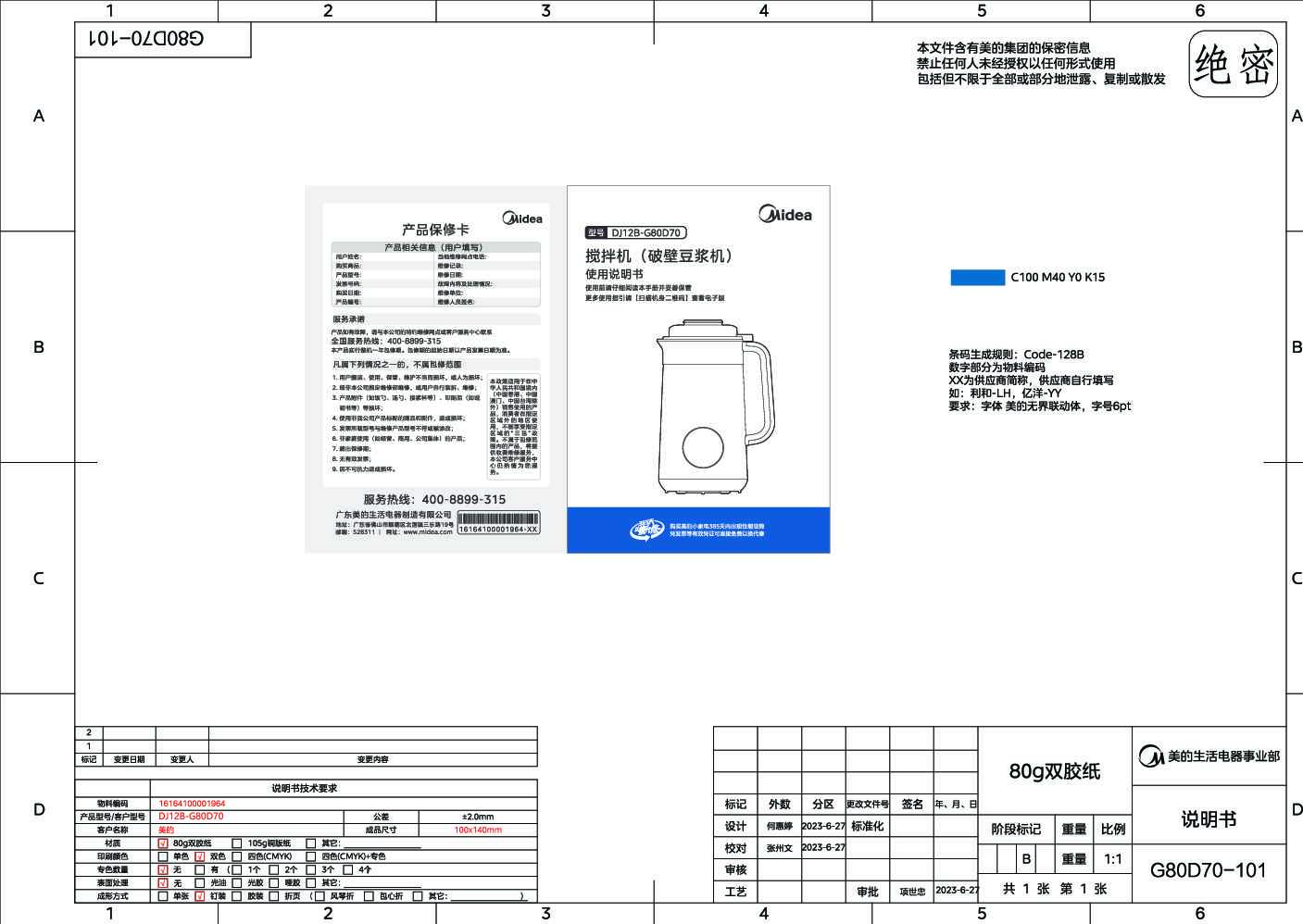The image size is (1303, 924).
Task: Check the 四色(CMYK)+专色 checkbox
Action: pos(311,856)
